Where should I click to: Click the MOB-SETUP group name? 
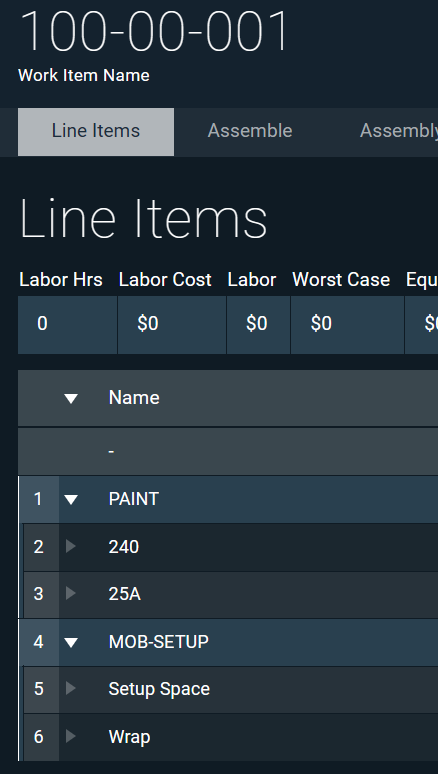click(x=159, y=642)
